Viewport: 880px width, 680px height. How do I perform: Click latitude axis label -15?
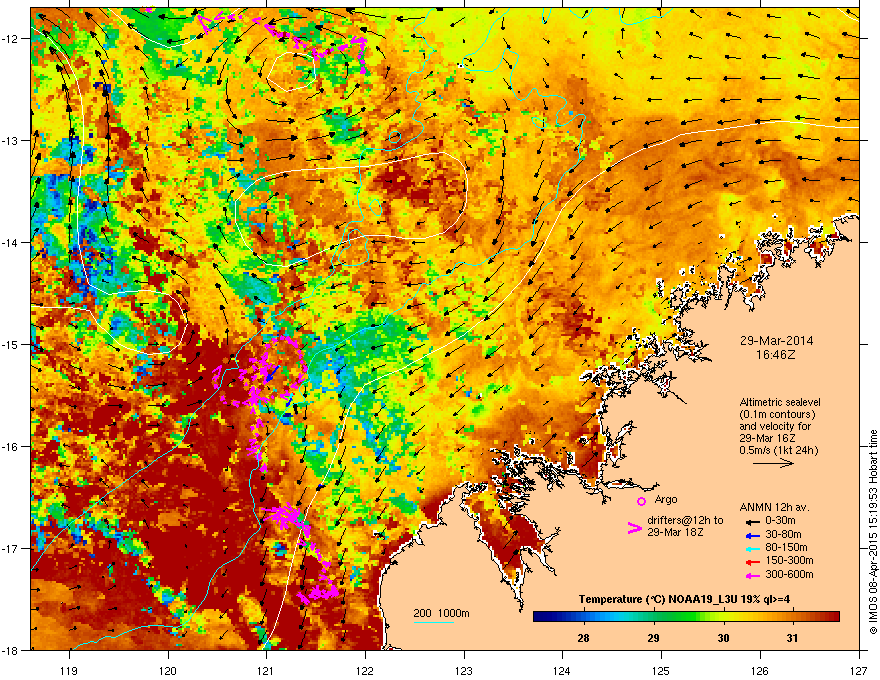click(x=10, y=344)
